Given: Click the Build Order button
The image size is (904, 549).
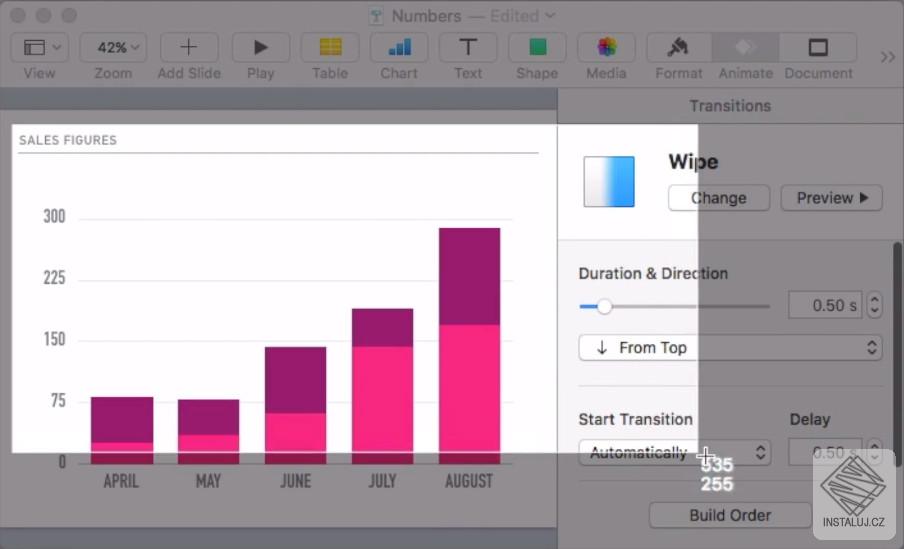Looking at the screenshot, I should [730, 515].
